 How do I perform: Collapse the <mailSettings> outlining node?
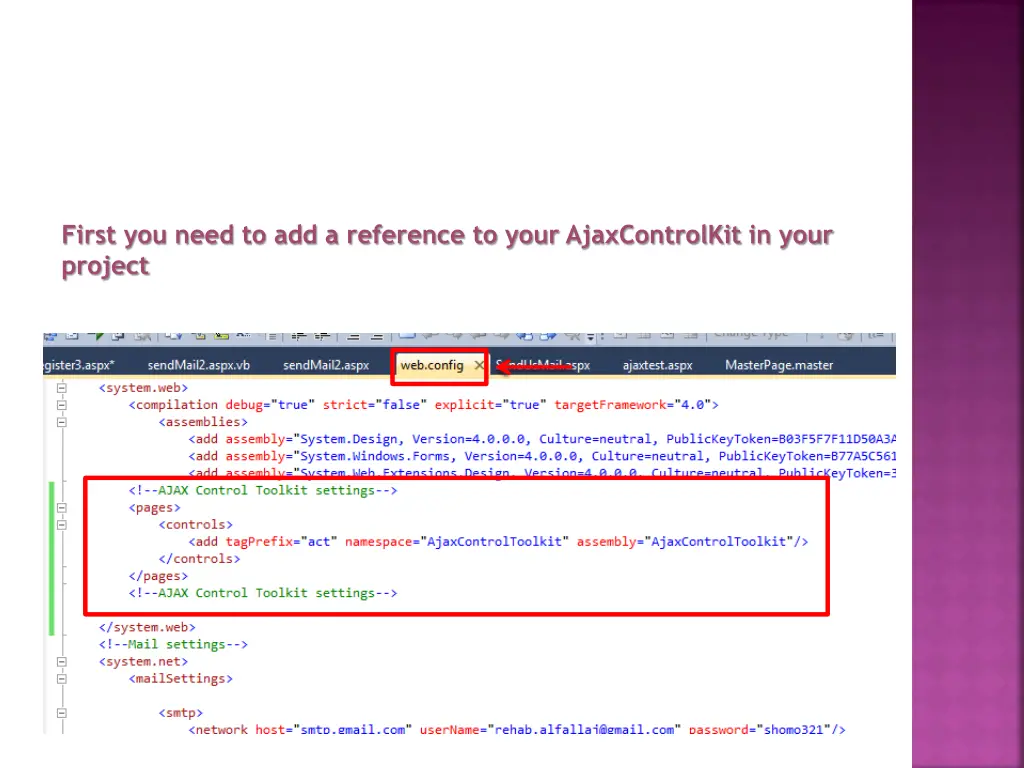click(61, 679)
